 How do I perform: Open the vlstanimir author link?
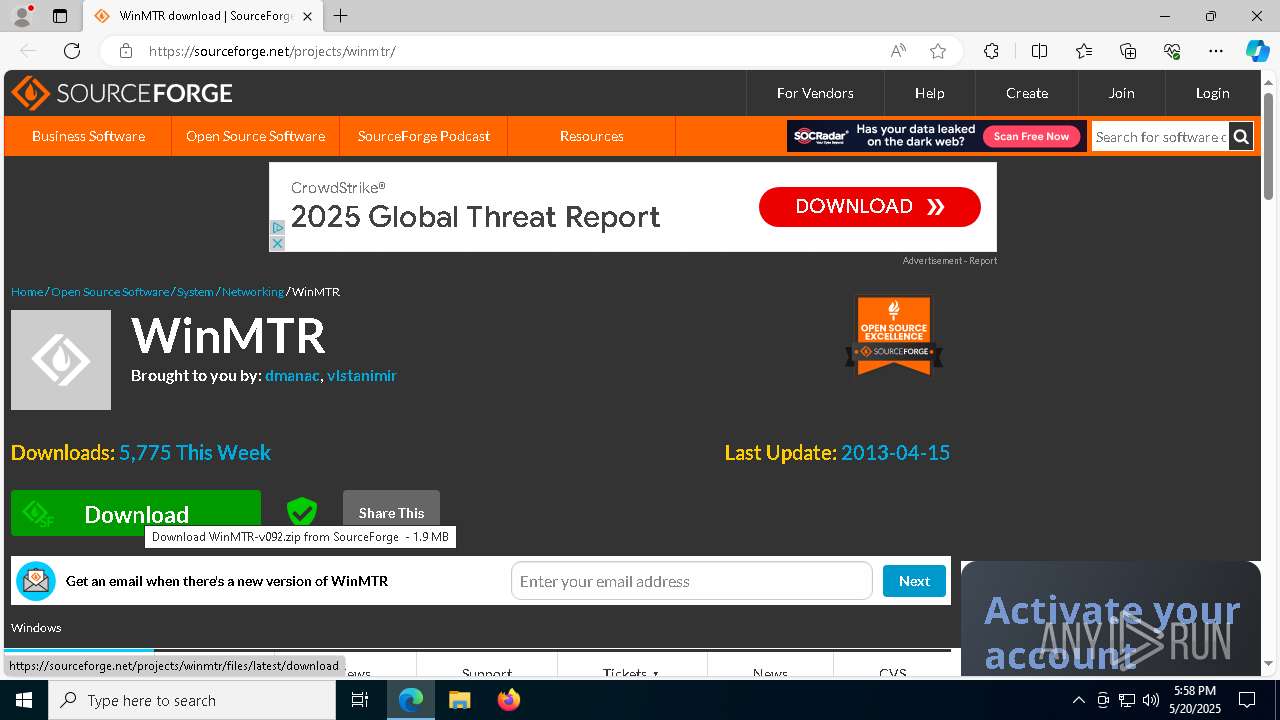point(362,376)
